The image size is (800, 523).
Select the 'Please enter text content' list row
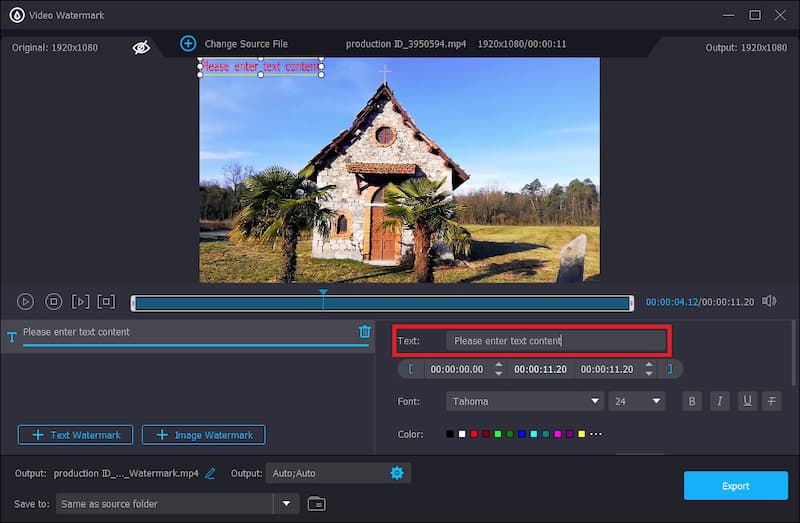(188, 335)
